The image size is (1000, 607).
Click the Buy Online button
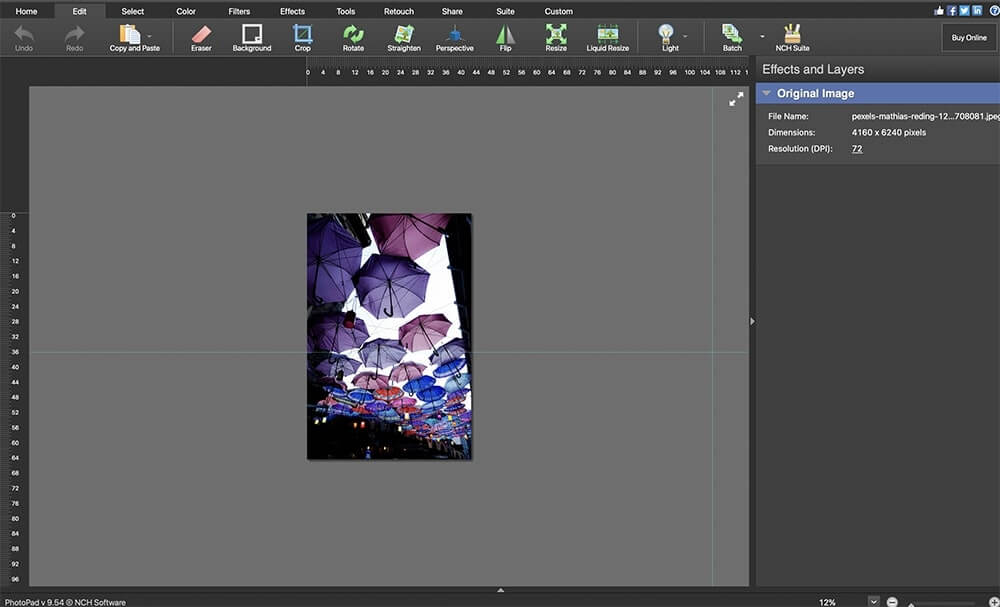967,37
